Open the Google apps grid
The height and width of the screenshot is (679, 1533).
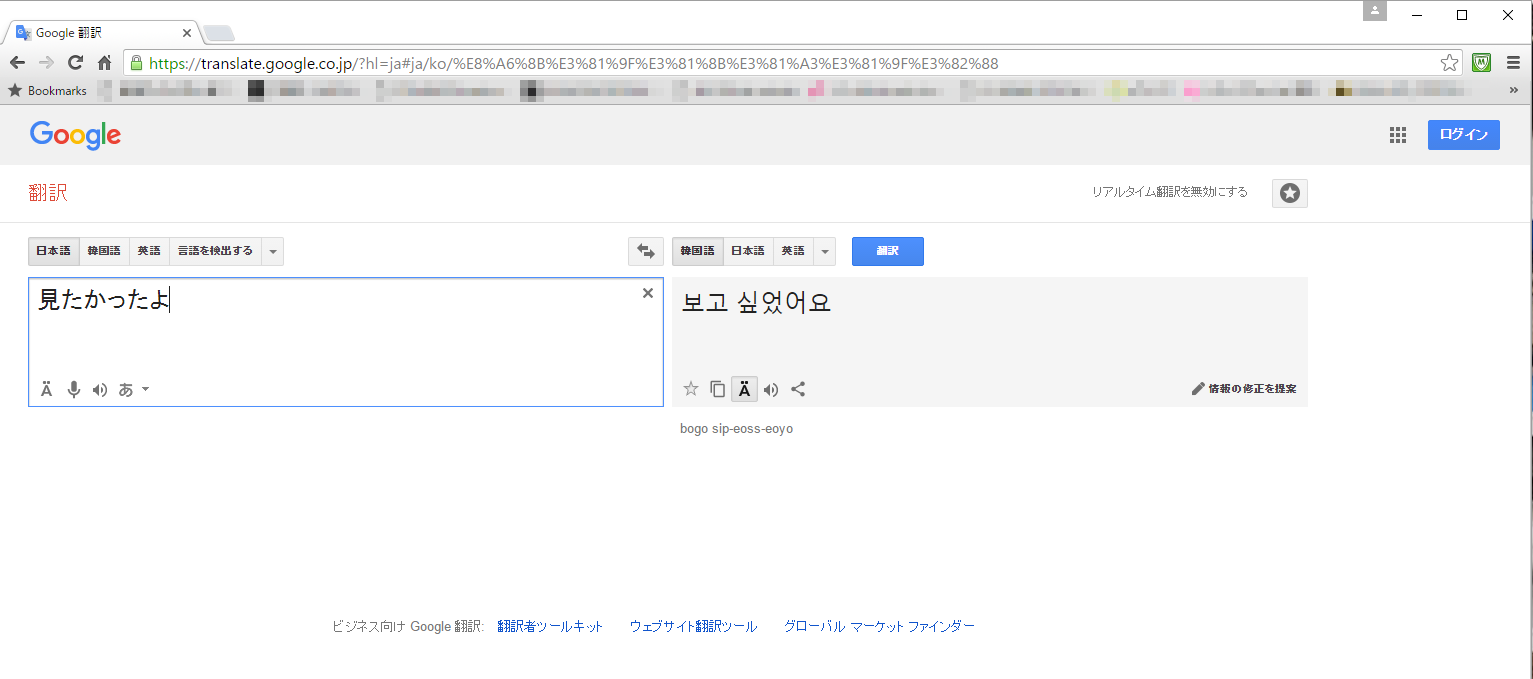click(x=1398, y=135)
